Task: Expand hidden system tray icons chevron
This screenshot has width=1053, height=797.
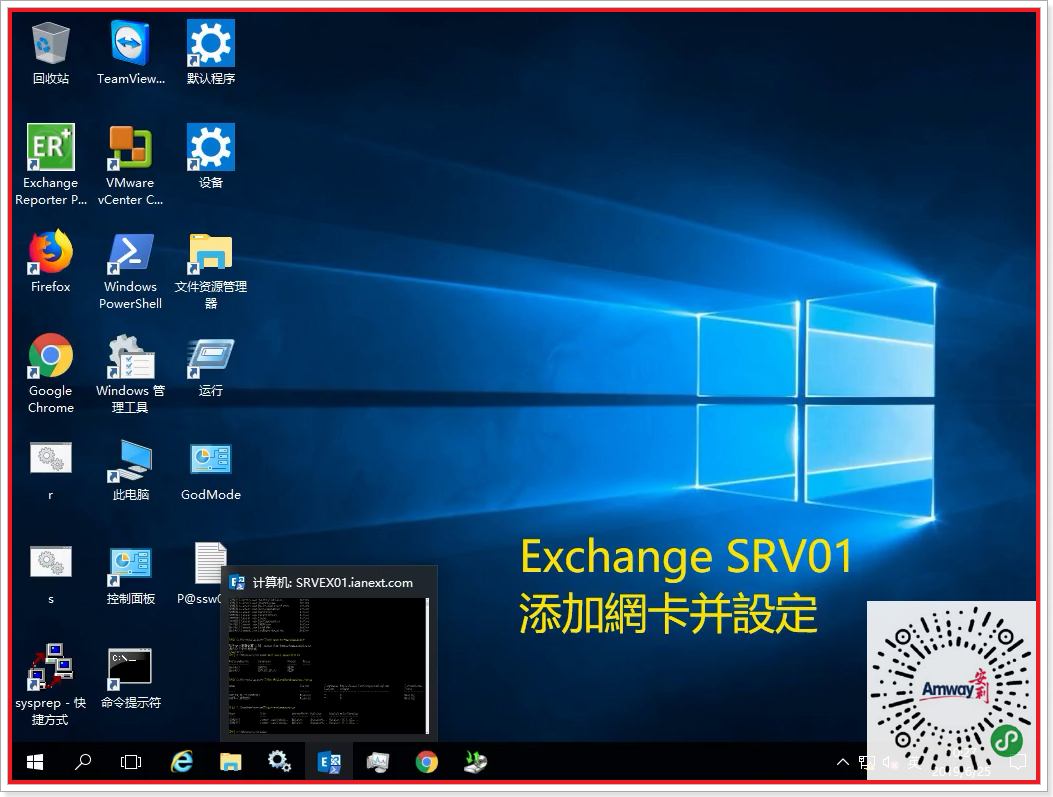Action: tap(842, 761)
